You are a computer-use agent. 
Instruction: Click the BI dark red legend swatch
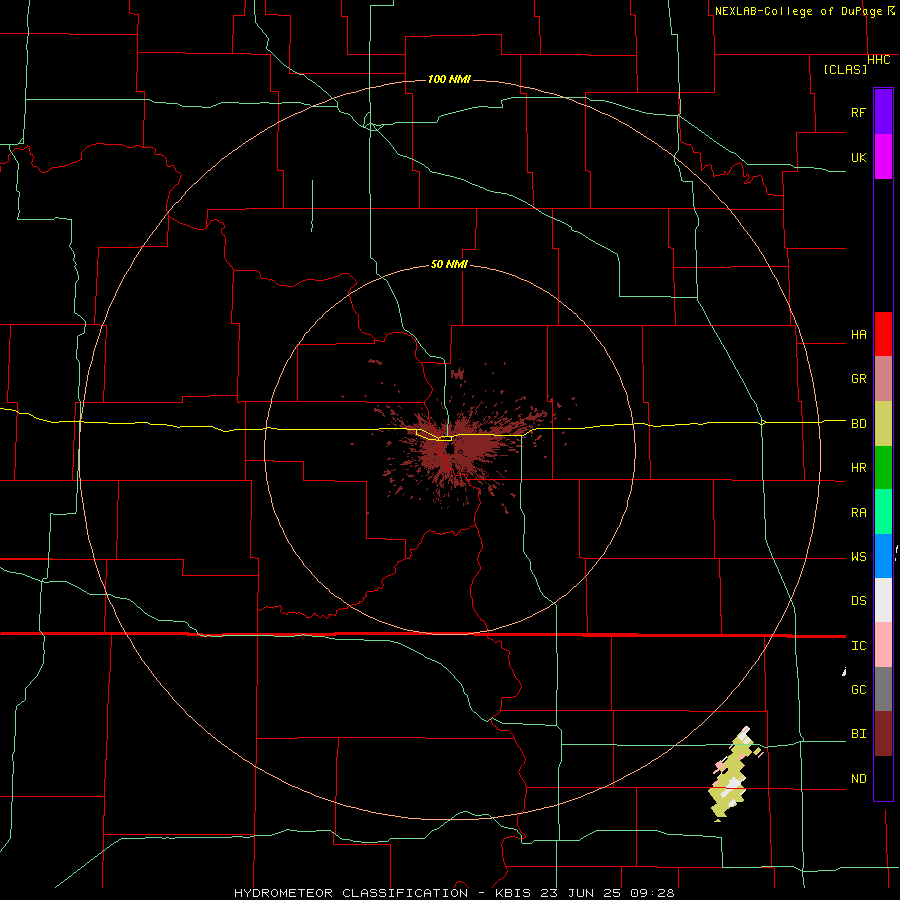[x=883, y=734]
